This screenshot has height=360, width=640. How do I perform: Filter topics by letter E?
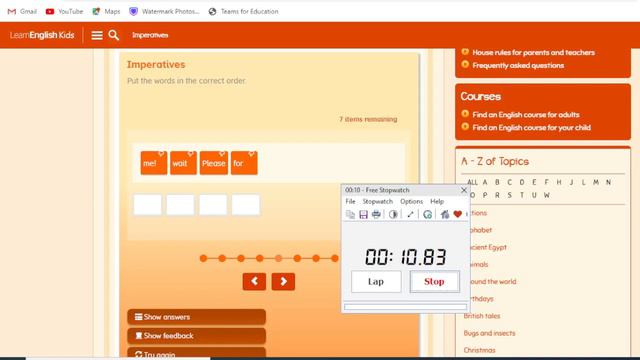(x=534, y=182)
